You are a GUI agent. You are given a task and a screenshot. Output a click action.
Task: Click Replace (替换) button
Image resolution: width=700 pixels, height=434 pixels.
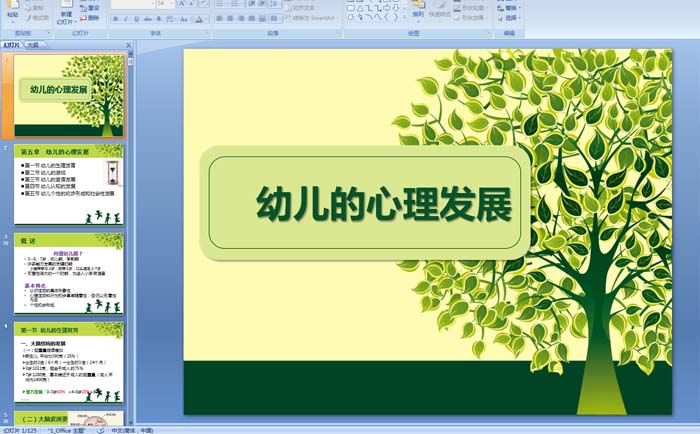(x=508, y=8)
